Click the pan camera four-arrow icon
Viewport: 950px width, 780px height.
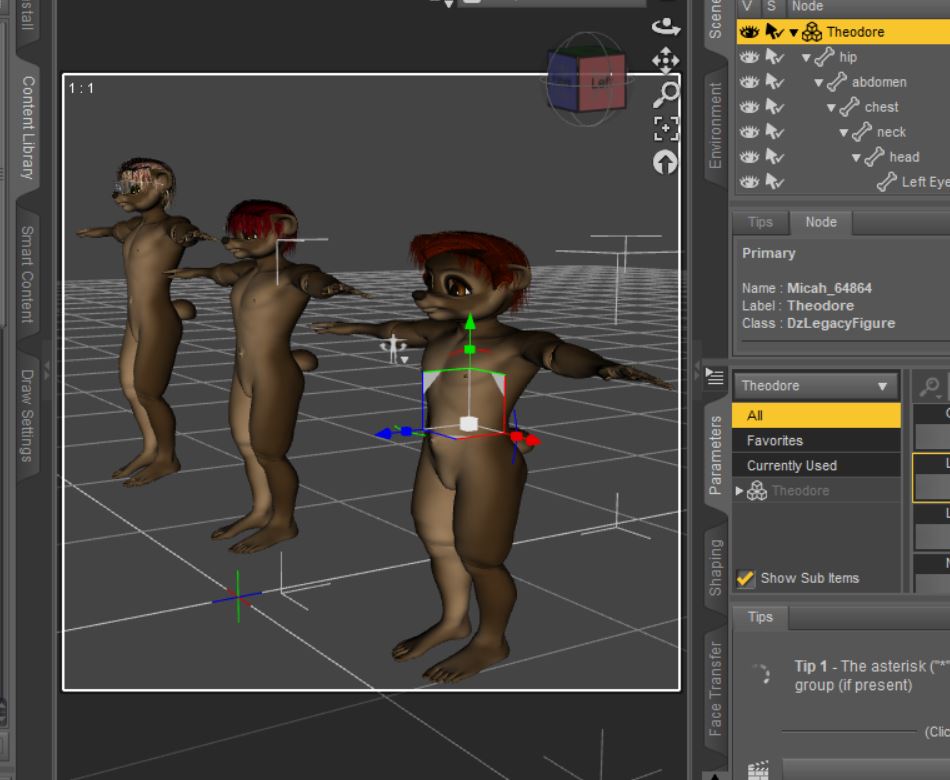coord(665,60)
